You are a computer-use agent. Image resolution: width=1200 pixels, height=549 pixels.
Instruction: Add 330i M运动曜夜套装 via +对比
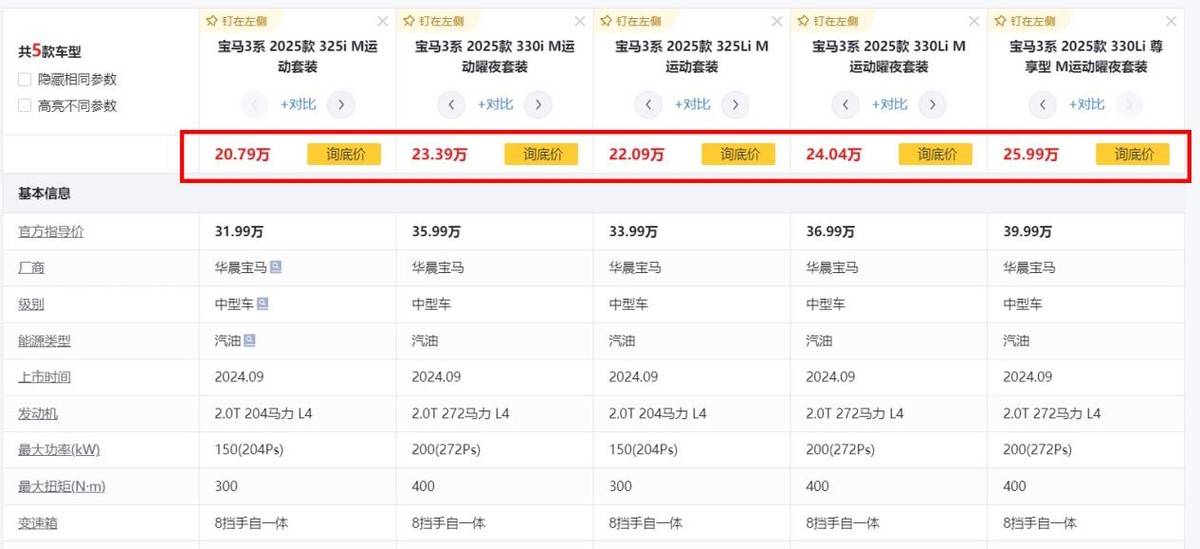pyautogui.click(x=495, y=104)
